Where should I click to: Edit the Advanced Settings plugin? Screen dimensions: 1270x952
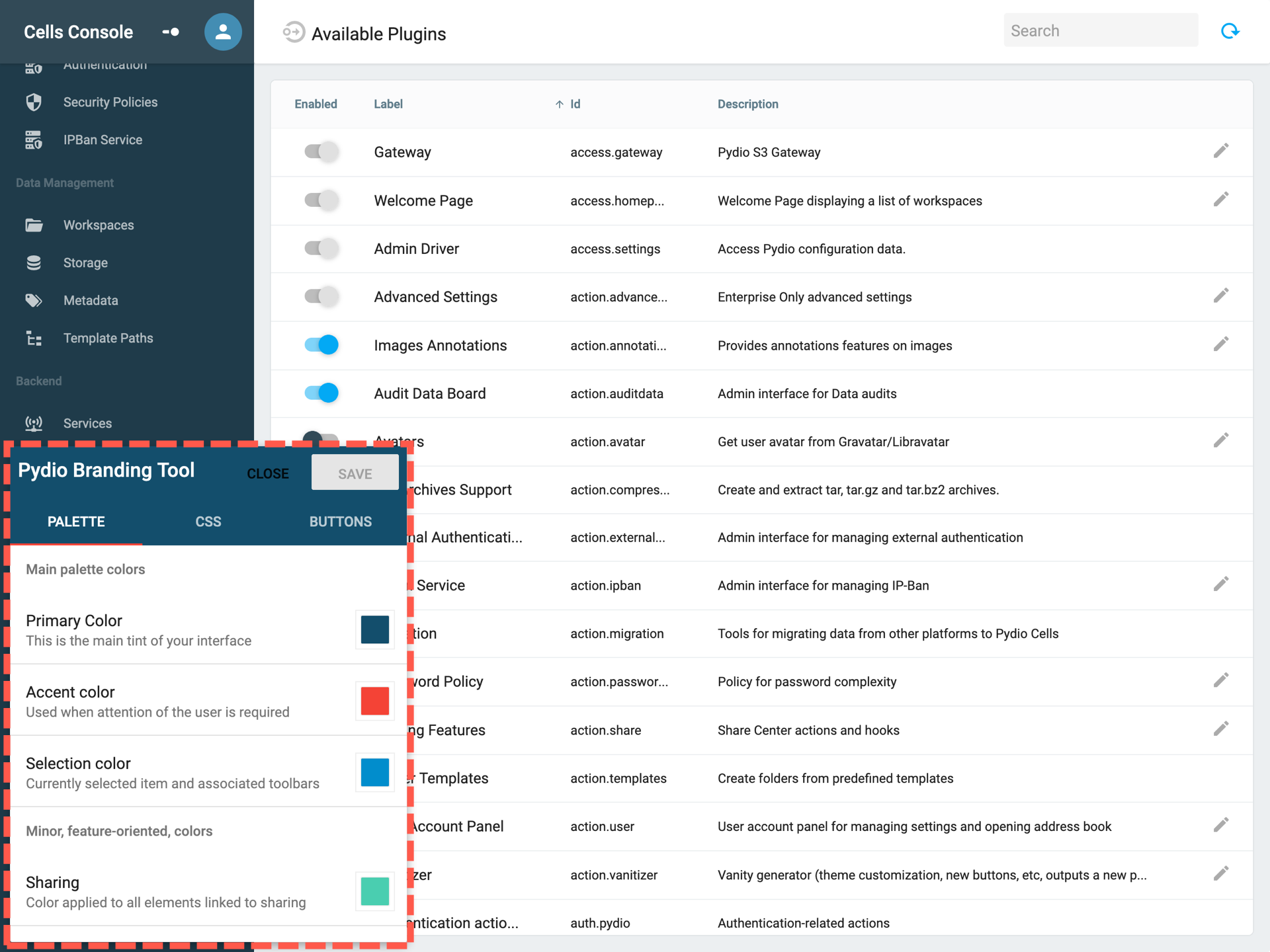point(1221,296)
